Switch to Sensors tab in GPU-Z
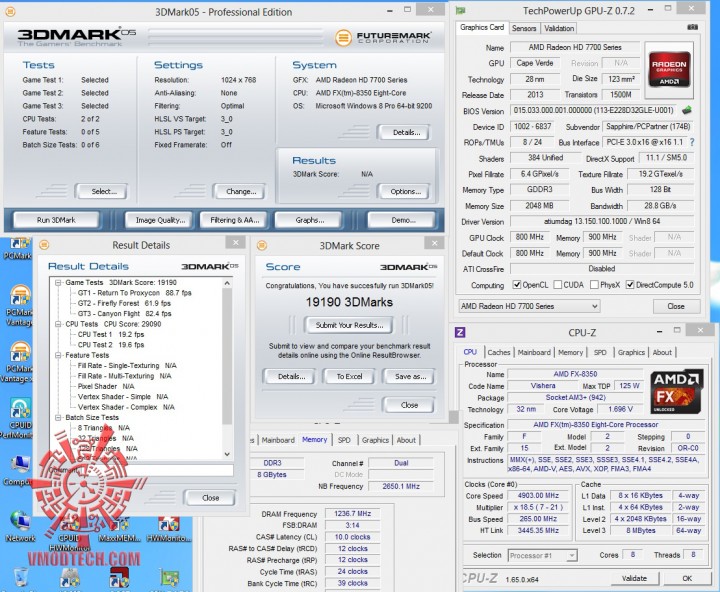The image size is (720, 592). point(524,28)
